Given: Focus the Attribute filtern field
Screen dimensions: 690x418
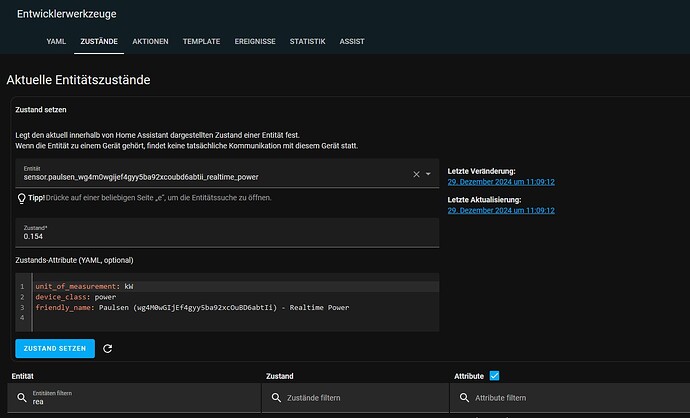Looking at the screenshot, I should point(570,398).
